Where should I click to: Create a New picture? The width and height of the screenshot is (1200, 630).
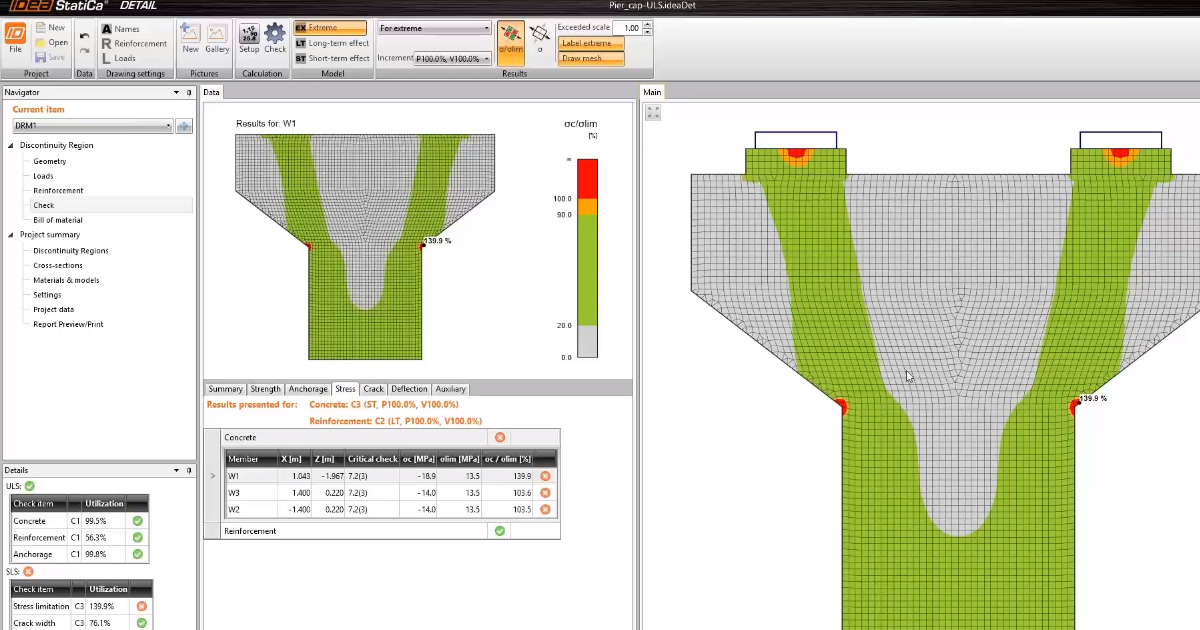click(190, 37)
